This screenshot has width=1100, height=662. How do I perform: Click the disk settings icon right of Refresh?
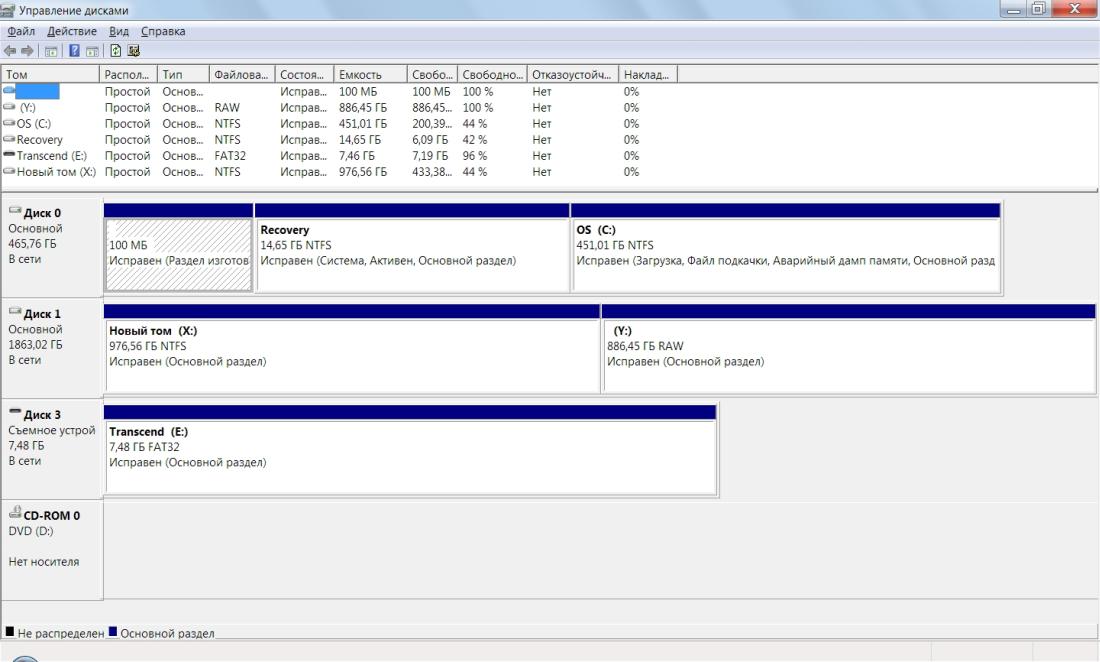click(x=133, y=50)
